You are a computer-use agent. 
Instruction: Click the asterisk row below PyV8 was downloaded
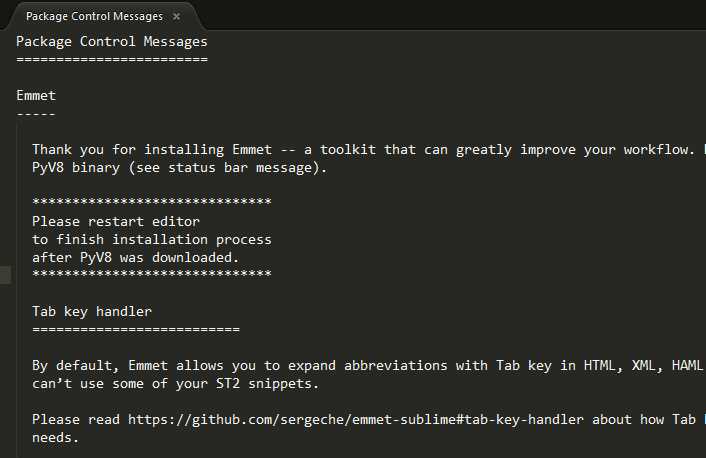click(x=151, y=276)
